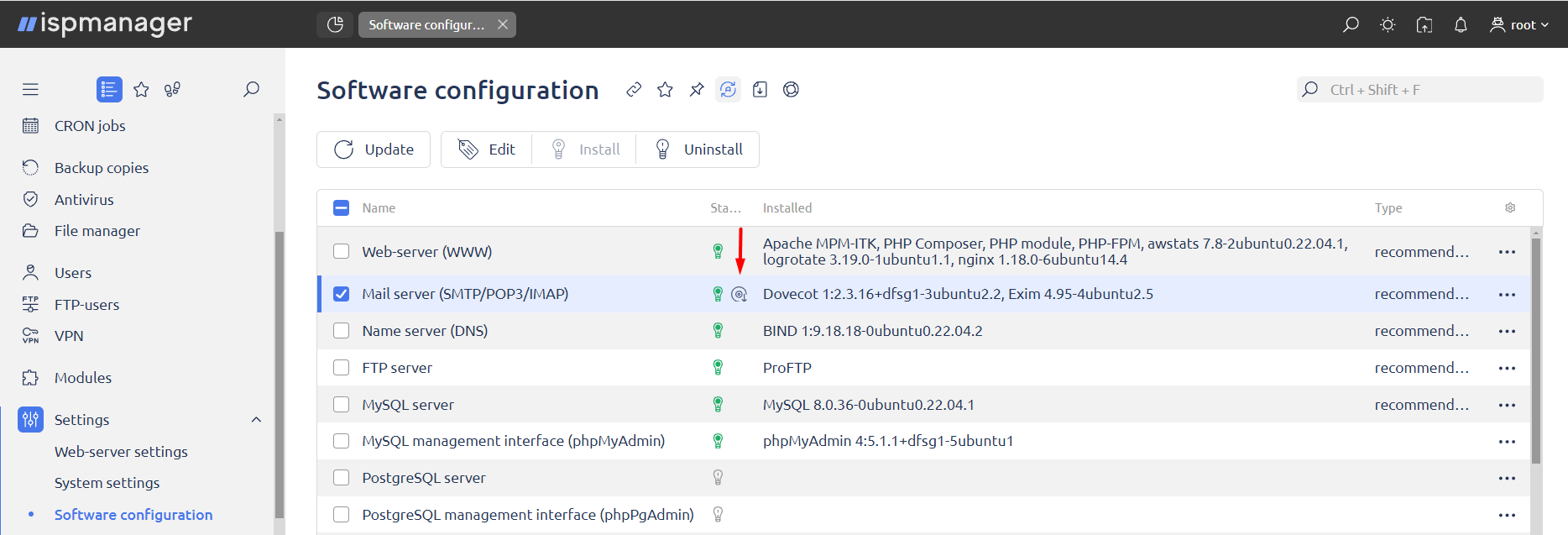Open the notifications bell
This screenshot has height=535, width=1568.
[1461, 24]
